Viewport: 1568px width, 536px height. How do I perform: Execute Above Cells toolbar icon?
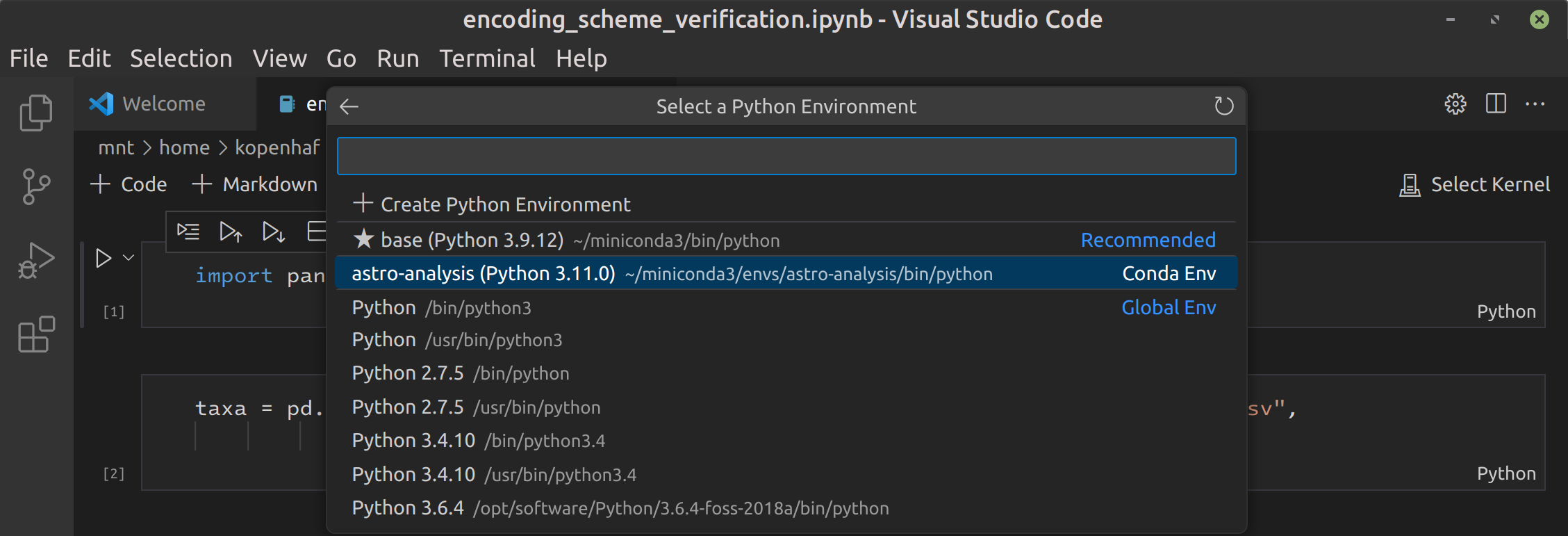point(231,231)
